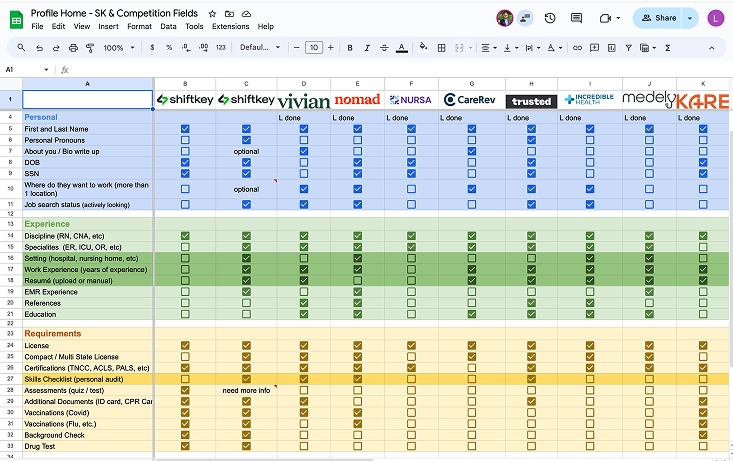The width and height of the screenshot is (733, 461).
Task: Select the column G header
Action: [x=472, y=84]
